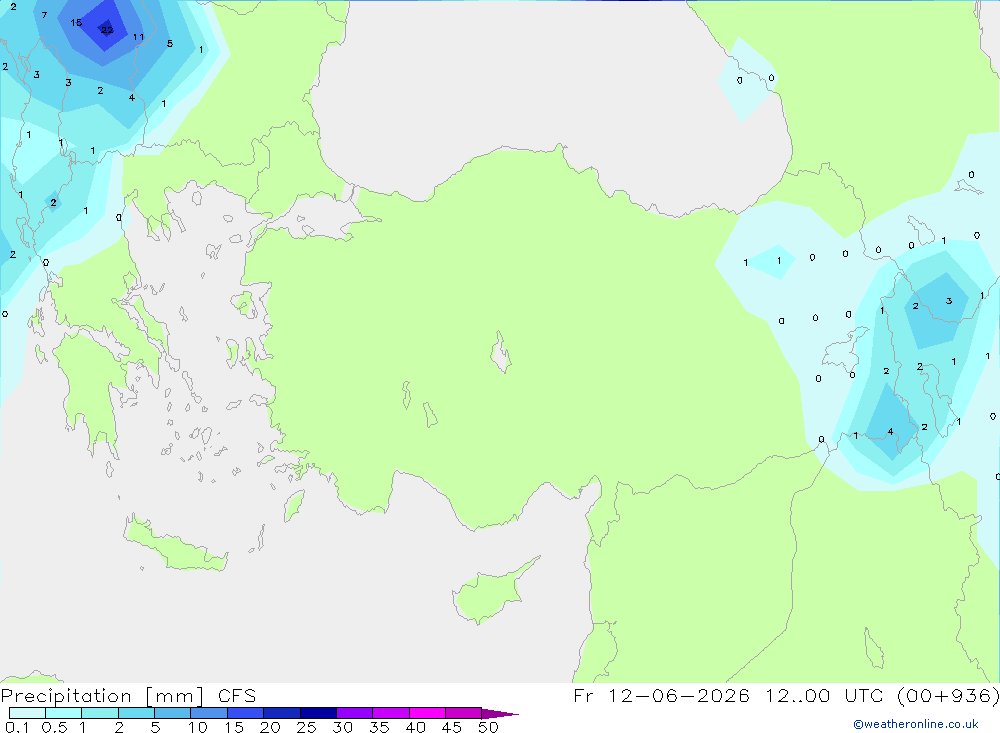Click legend label '10'
The width and height of the screenshot is (1000, 733).
198,727
